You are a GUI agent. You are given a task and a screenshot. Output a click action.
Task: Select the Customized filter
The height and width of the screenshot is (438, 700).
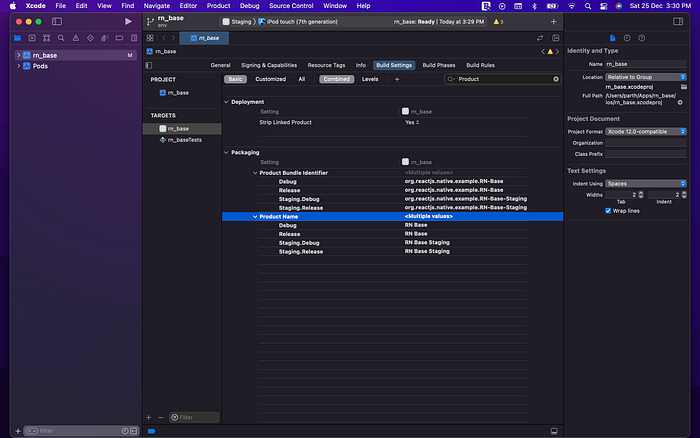[271, 79]
